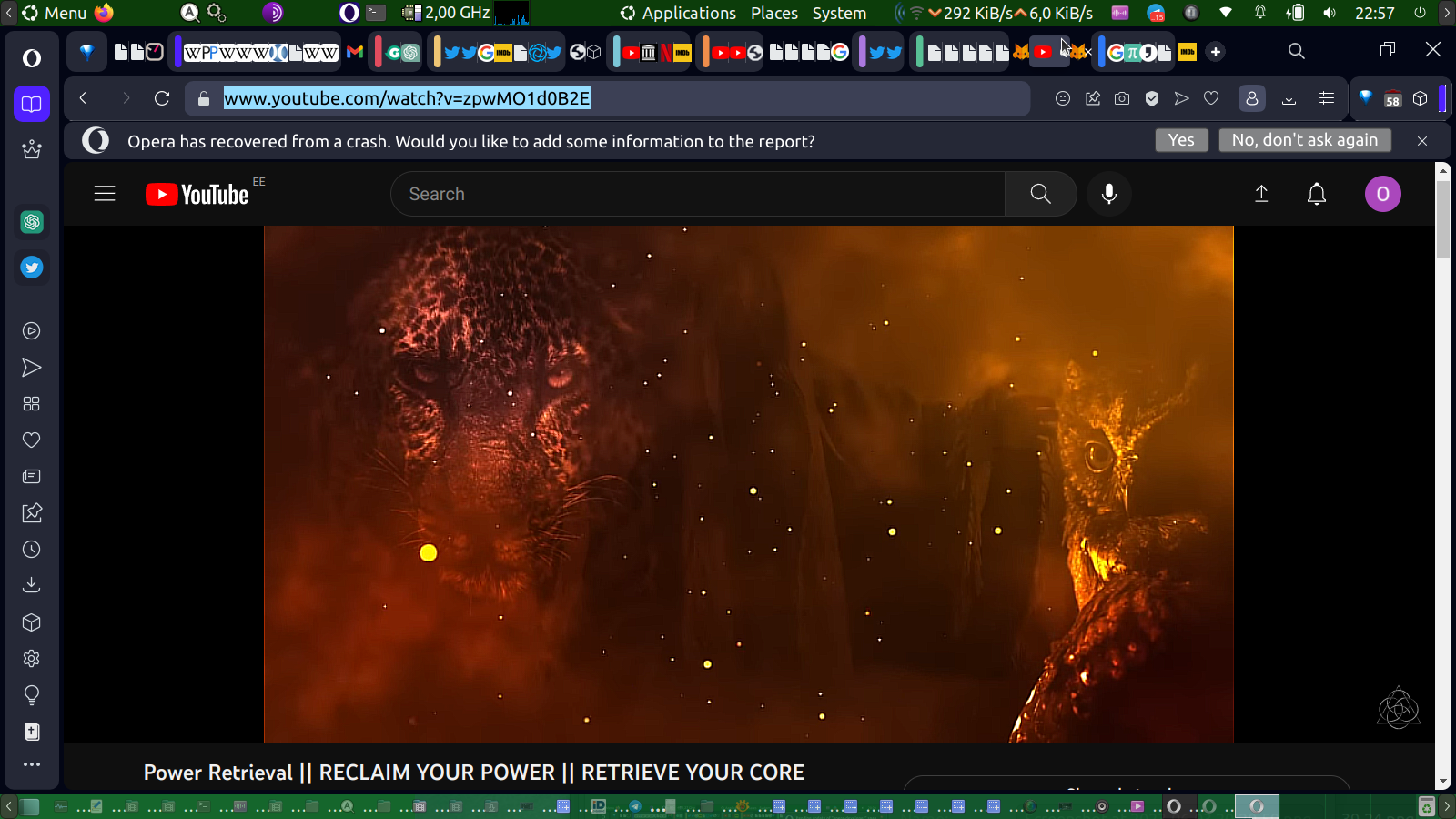
Task: Open the calendar extension showing 58
Action: 1392,98
